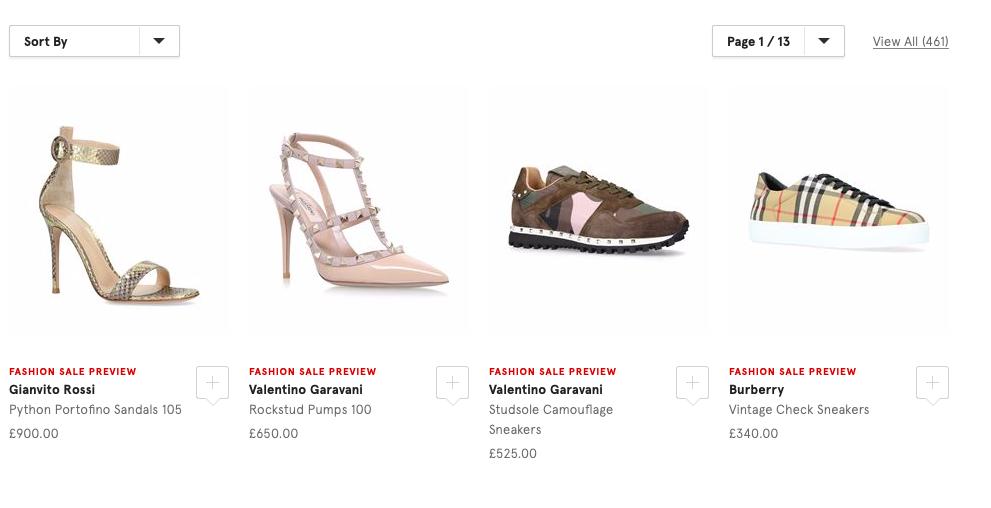Open Studsole Camouflage Sneakers product page
This screenshot has height=508, width=991.
coord(551,419)
